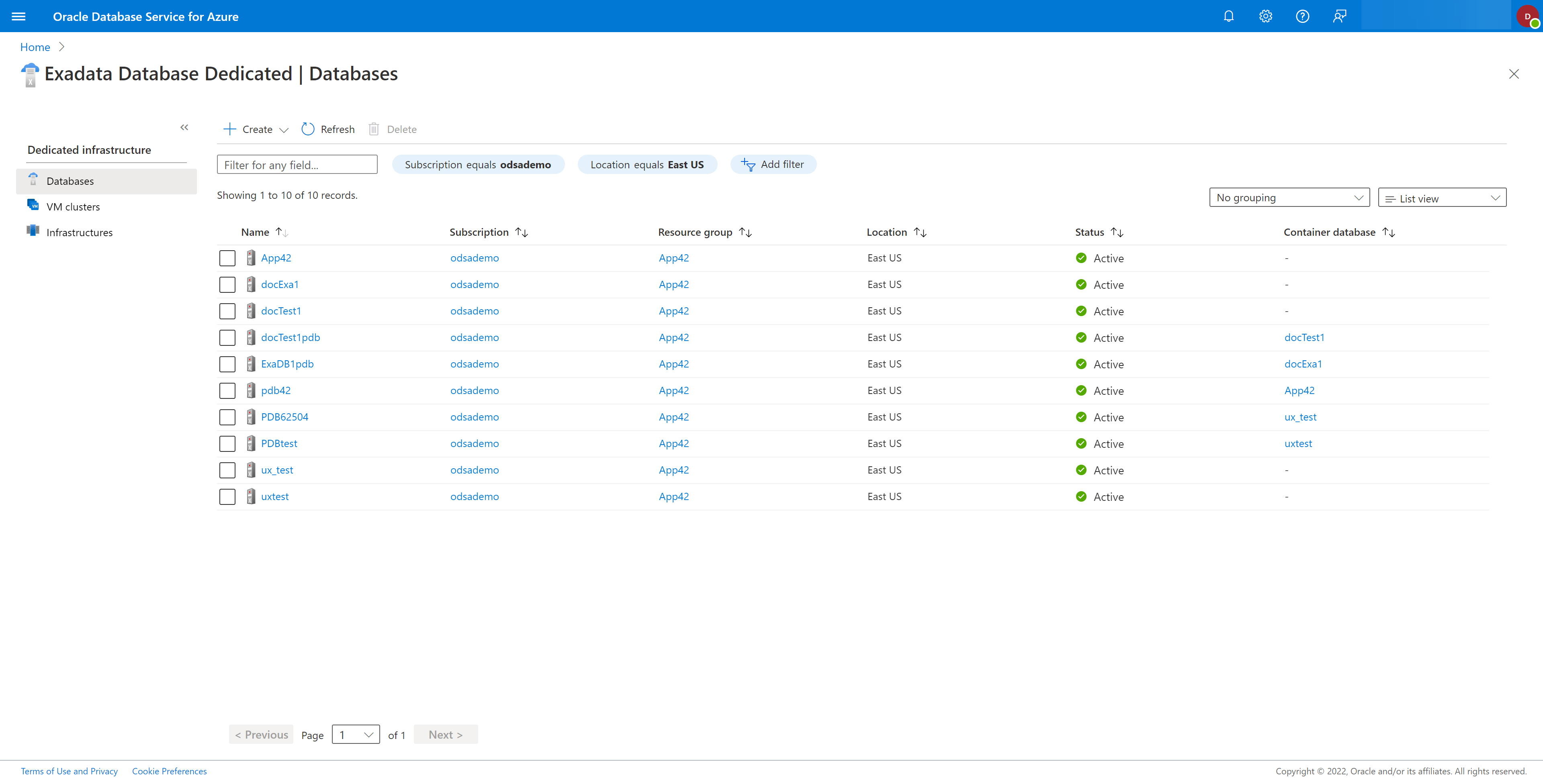
Task: Click the green Active status icon for PDBtest
Action: click(x=1081, y=443)
